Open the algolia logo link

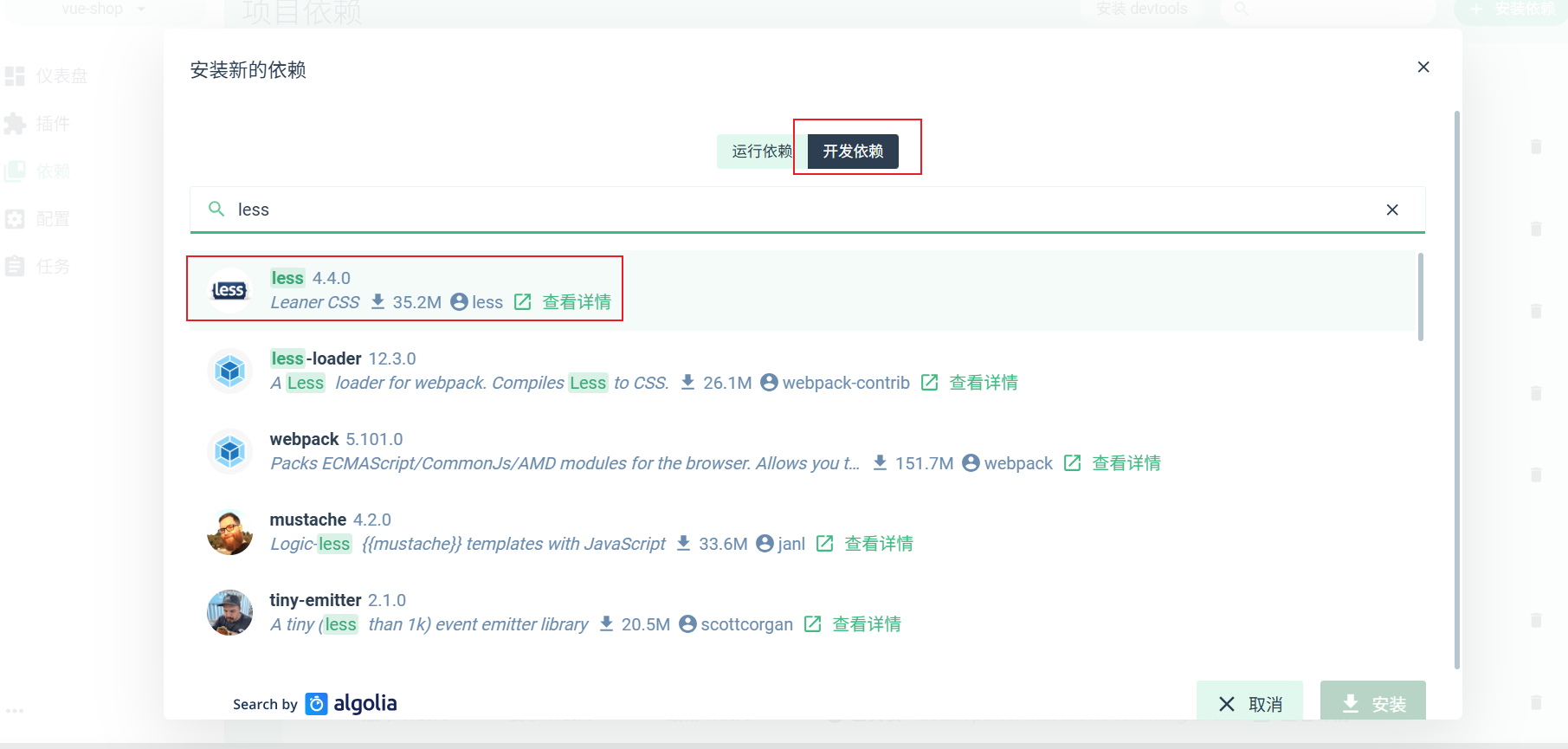click(x=352, y=703)
